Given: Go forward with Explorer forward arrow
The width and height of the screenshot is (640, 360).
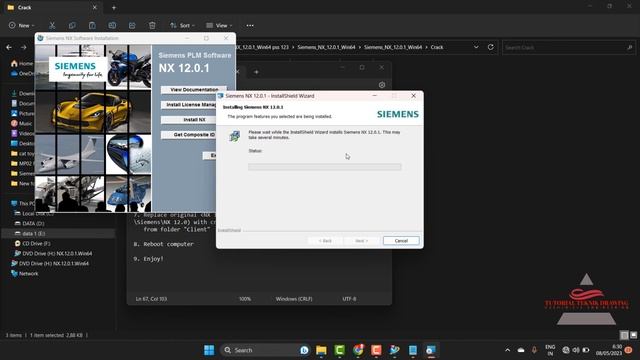Looking at the screenshot, I should tap(24, 47).
